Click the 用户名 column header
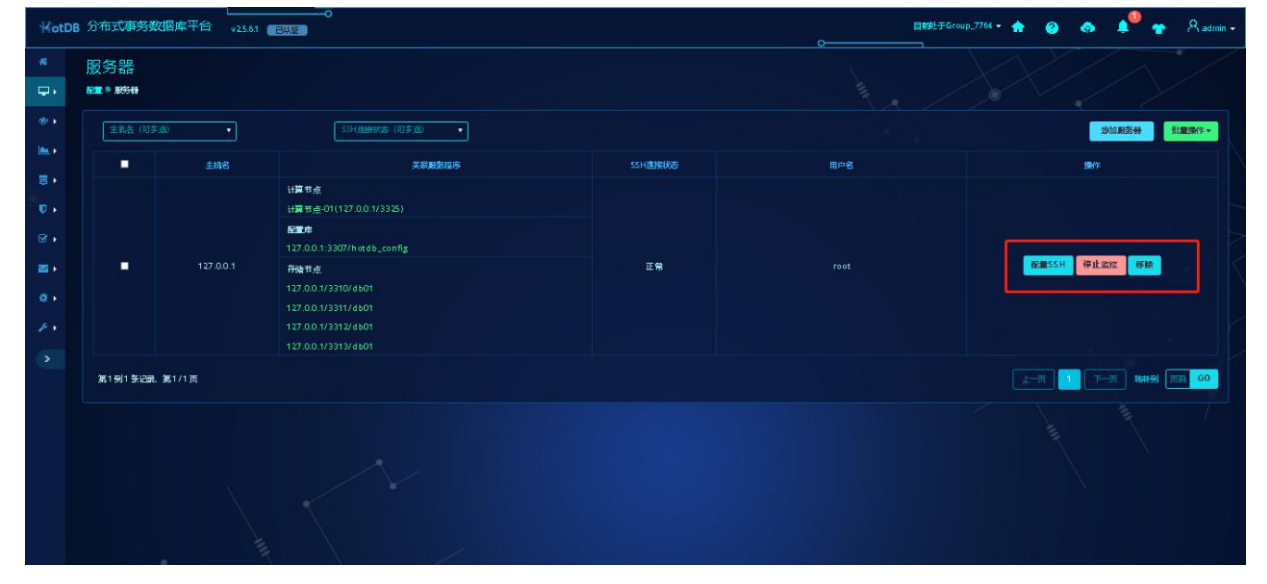 (841, 165)
